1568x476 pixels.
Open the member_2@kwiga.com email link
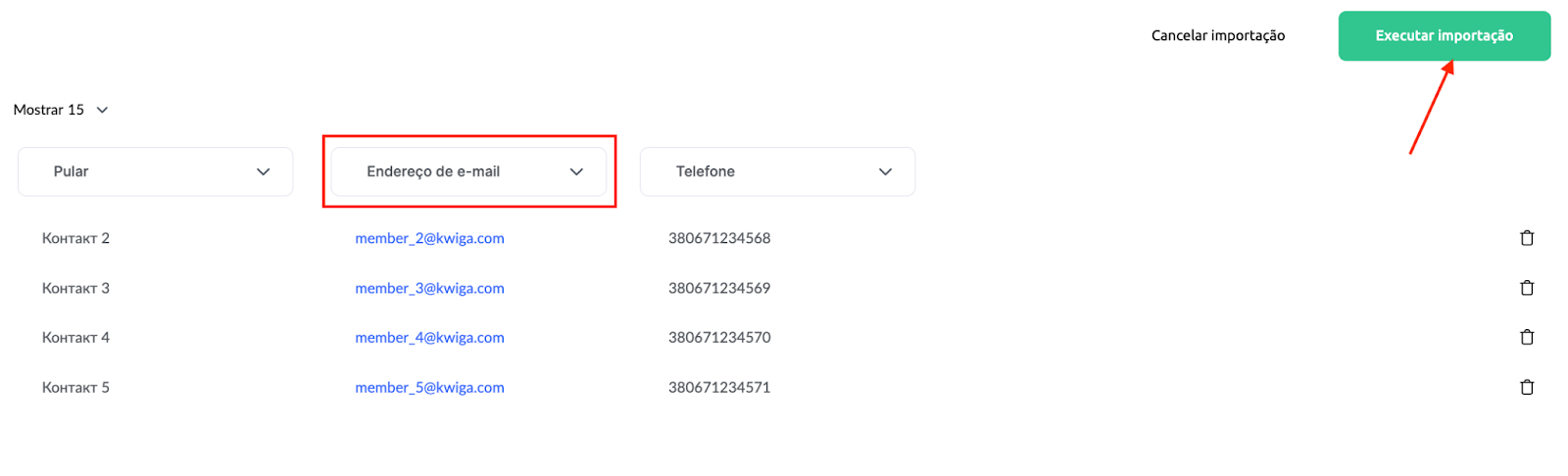click(x=429, y=238)
